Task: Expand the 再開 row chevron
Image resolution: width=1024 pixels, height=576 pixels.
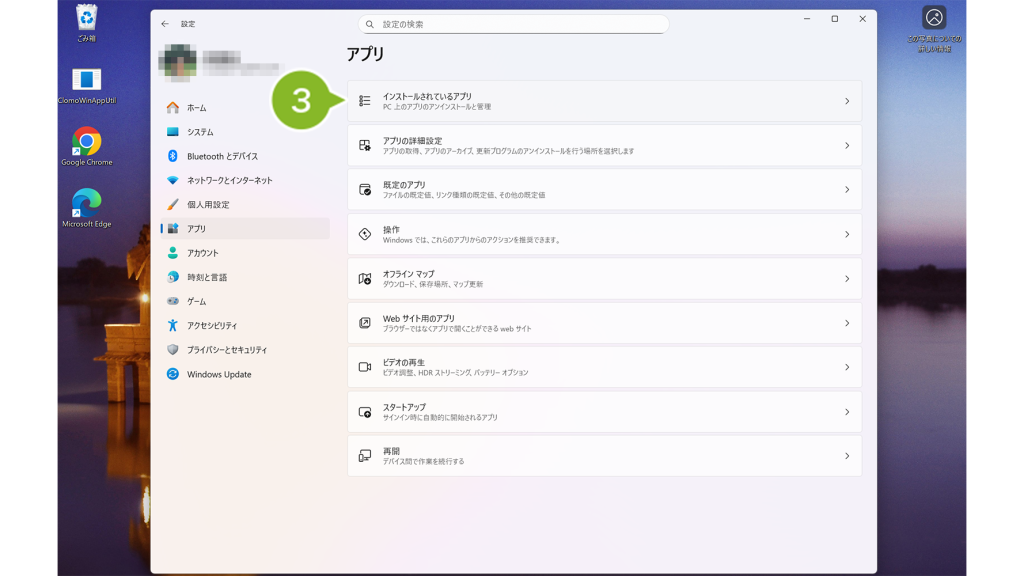Action: (x=847, y=456)
